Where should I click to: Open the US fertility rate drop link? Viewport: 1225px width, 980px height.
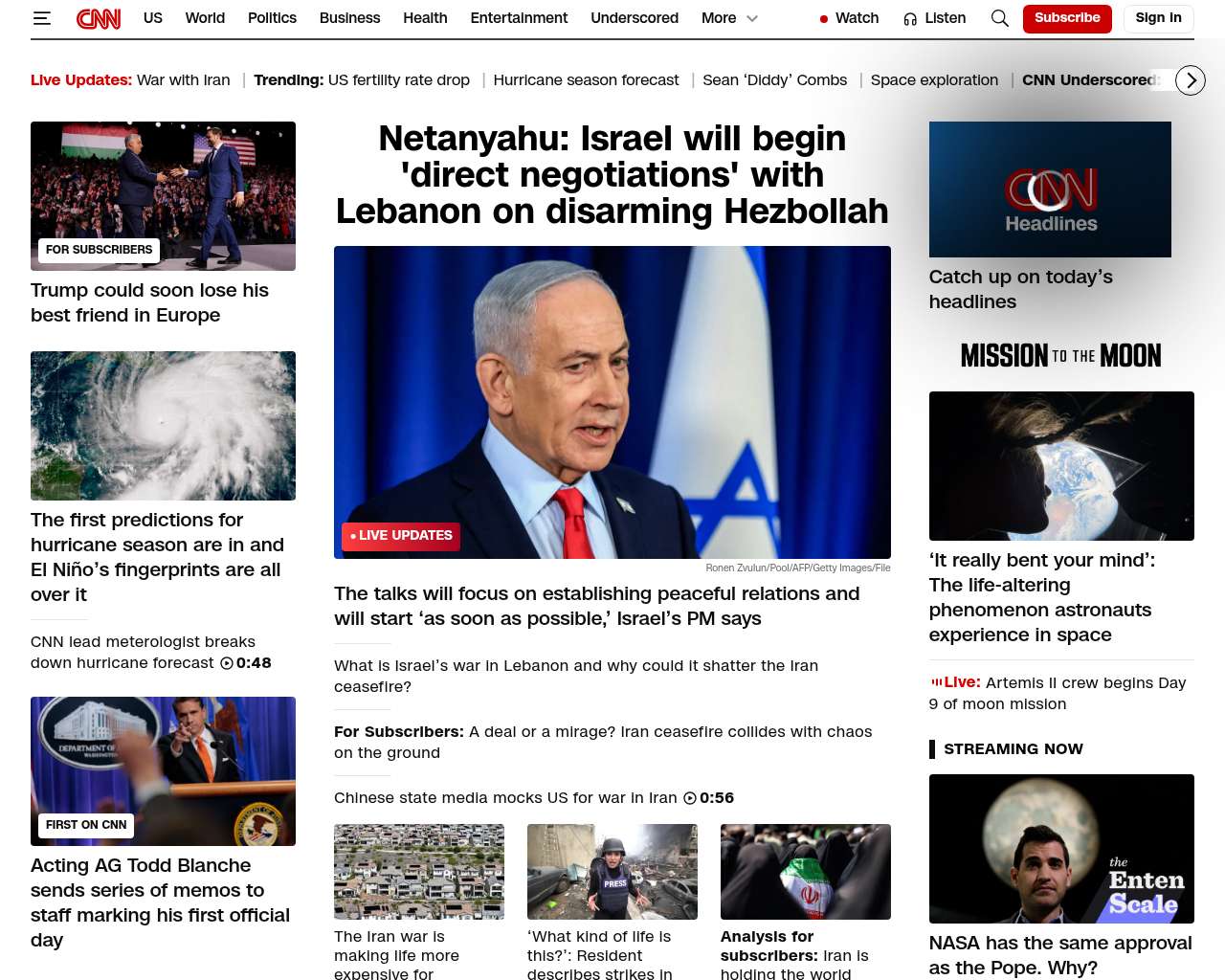pos(399,80)
